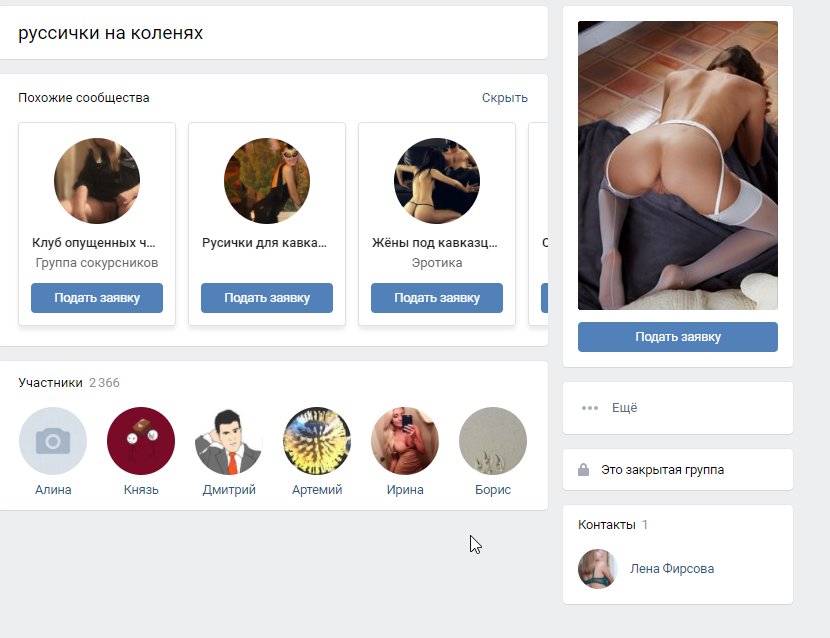Screen dimensions: 830x638
Task: Open Князь's avatar in members list
Action: [141, 441]
